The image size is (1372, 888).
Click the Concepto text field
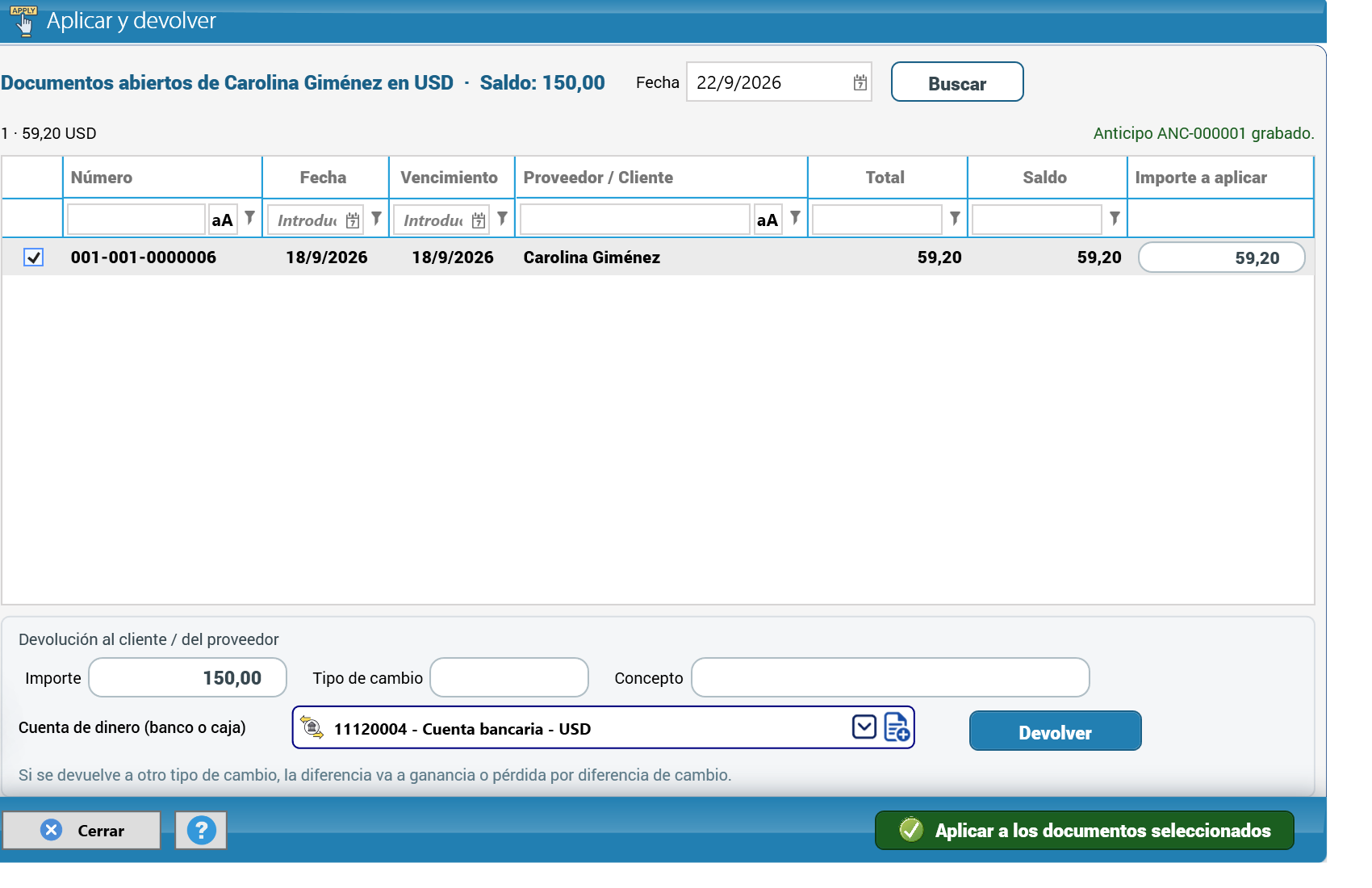(x=890, y=677)
